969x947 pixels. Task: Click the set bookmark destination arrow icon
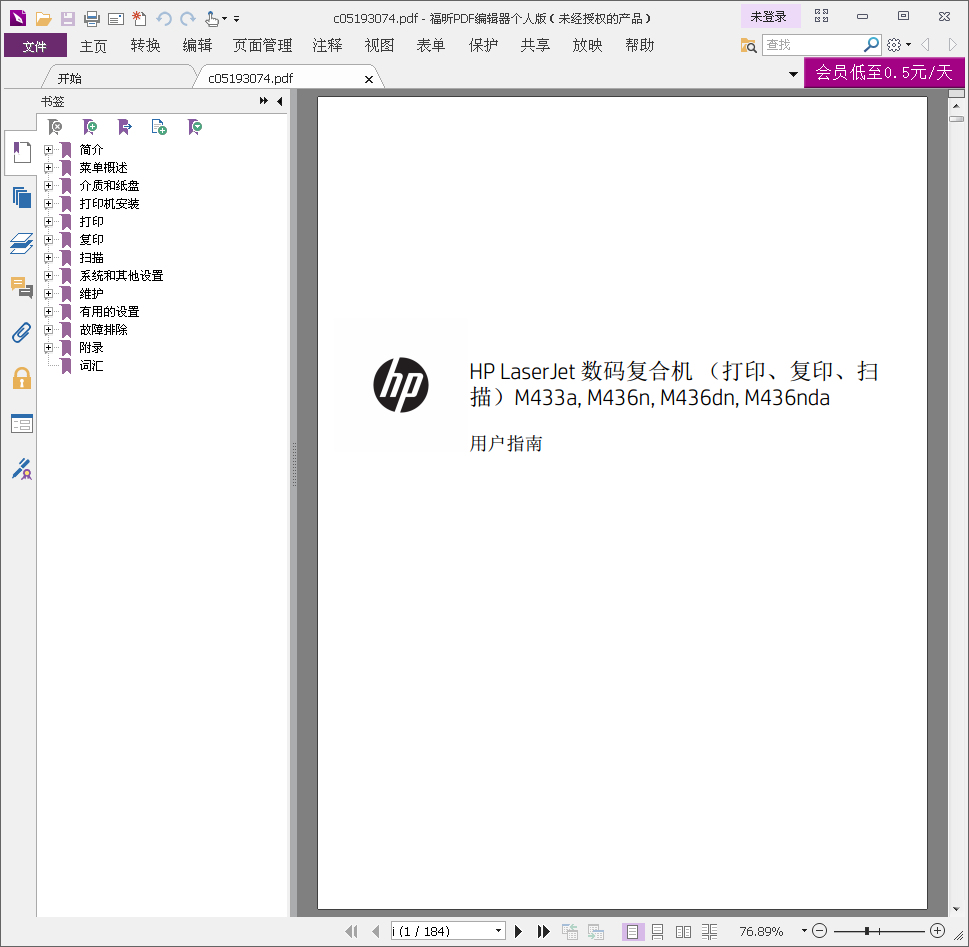click(x=125, y=127)
